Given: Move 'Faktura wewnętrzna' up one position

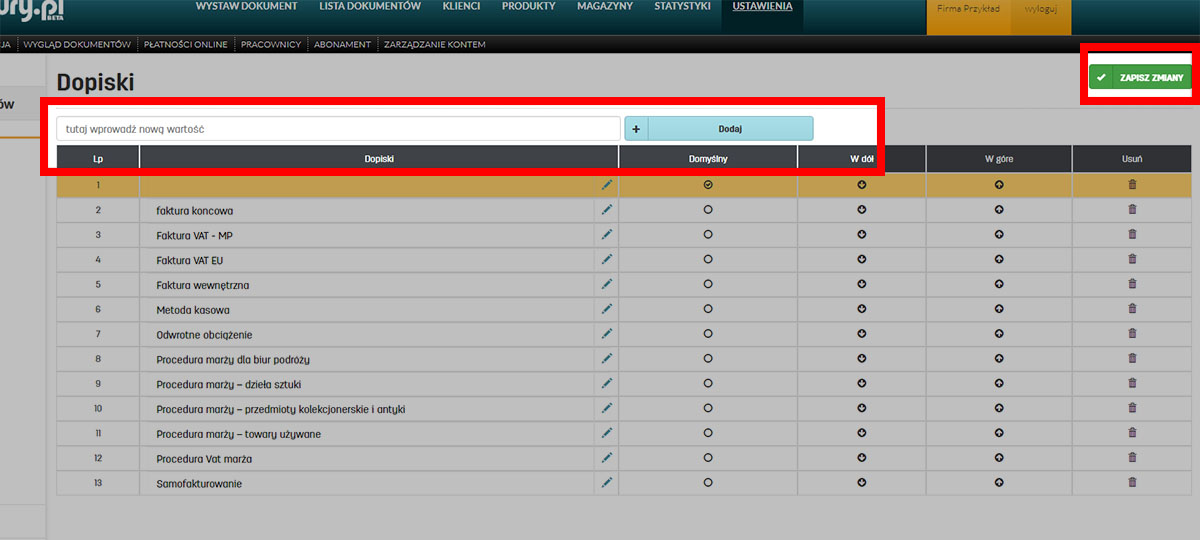Looking at the screenshot, I should [x=998, y=285].
